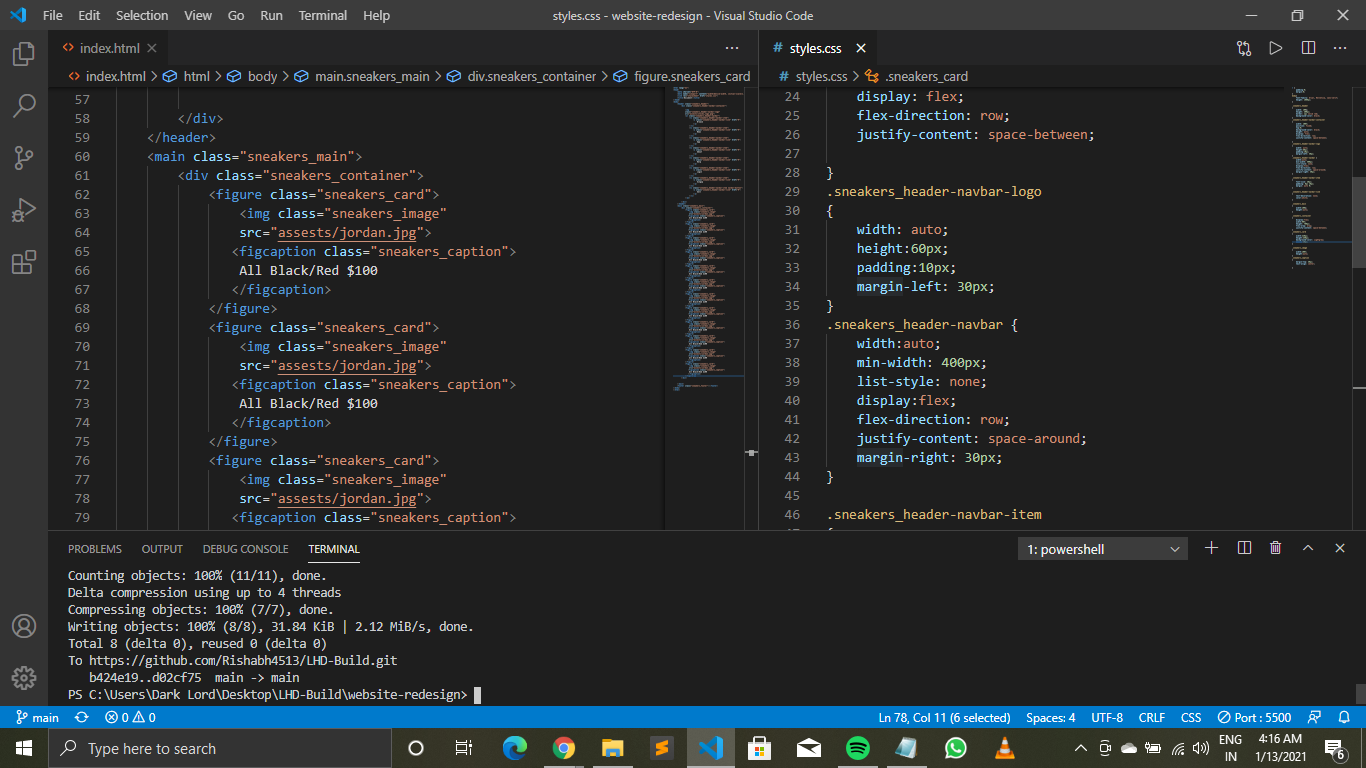Open the powershell terminal selector dropdown
1366x768 pixels.
coord(1103,549)
